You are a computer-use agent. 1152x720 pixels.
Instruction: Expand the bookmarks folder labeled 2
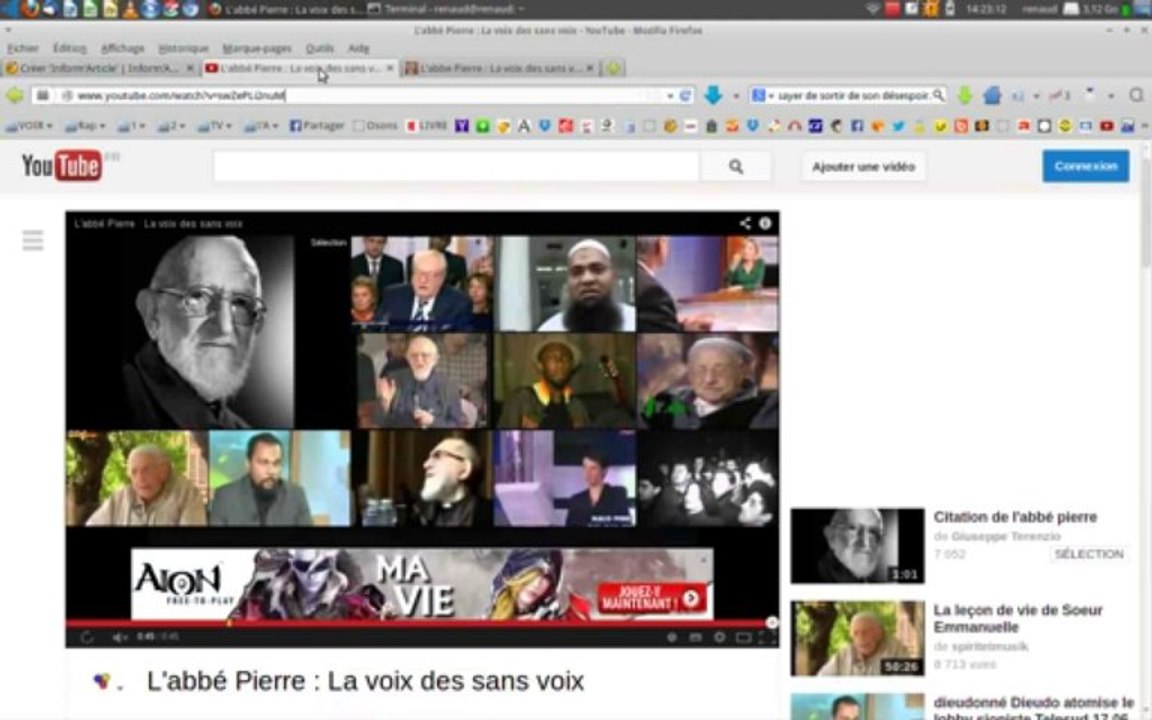point(171,126)
